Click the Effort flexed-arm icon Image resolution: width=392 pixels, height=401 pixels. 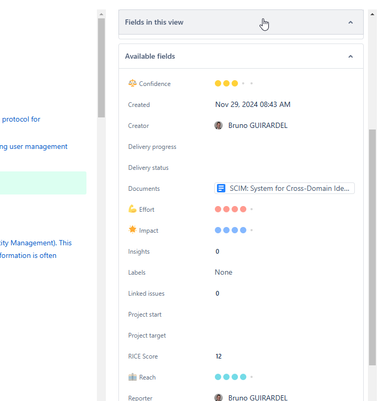point(132,209)
